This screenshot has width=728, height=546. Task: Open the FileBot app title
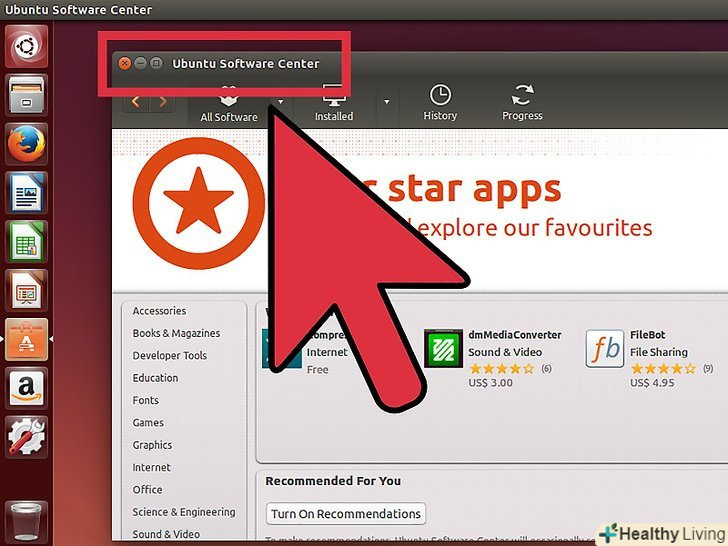tap(648, 335)
